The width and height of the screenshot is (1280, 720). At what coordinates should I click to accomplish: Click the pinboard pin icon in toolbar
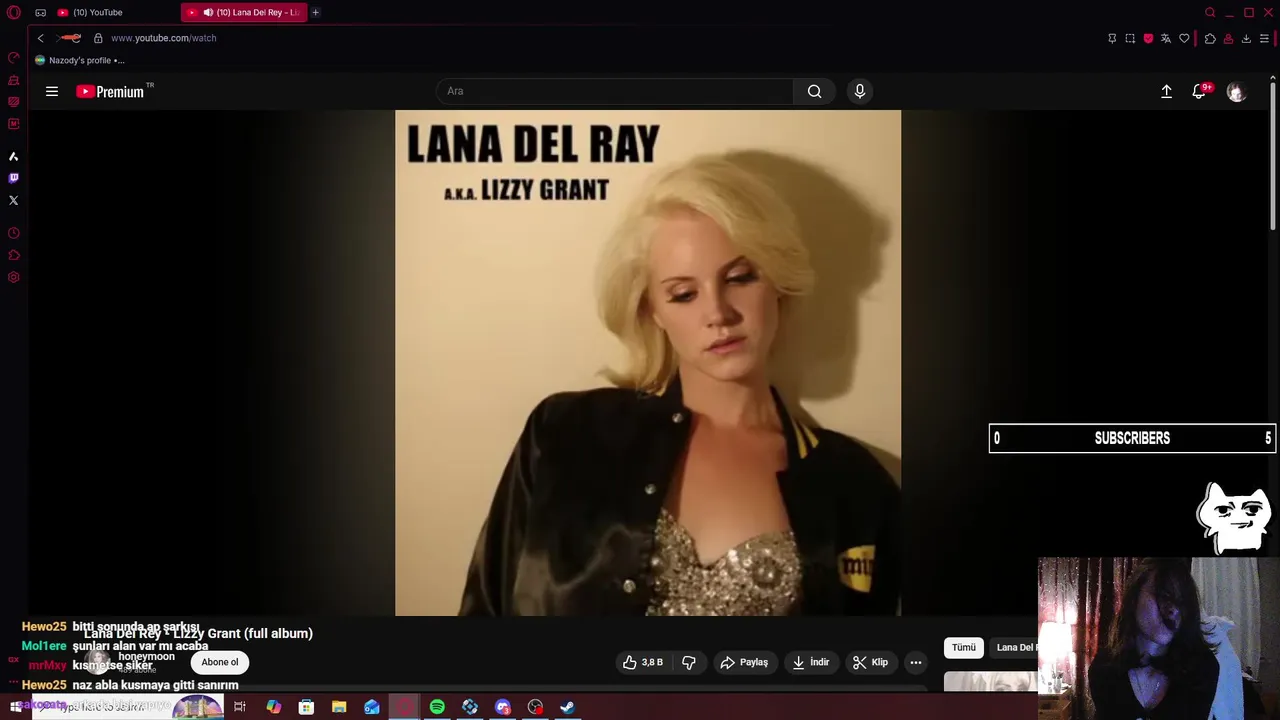coord(1112,38)
